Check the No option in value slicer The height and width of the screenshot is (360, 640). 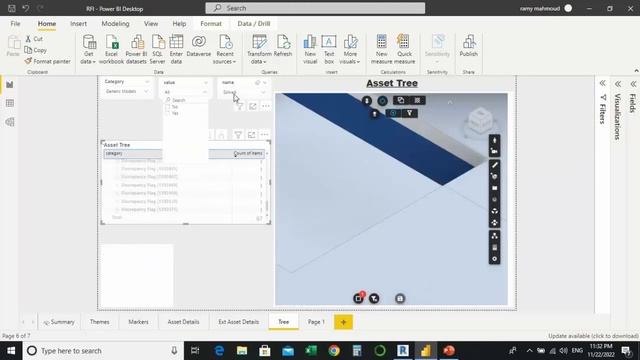[x=168, y=107]
